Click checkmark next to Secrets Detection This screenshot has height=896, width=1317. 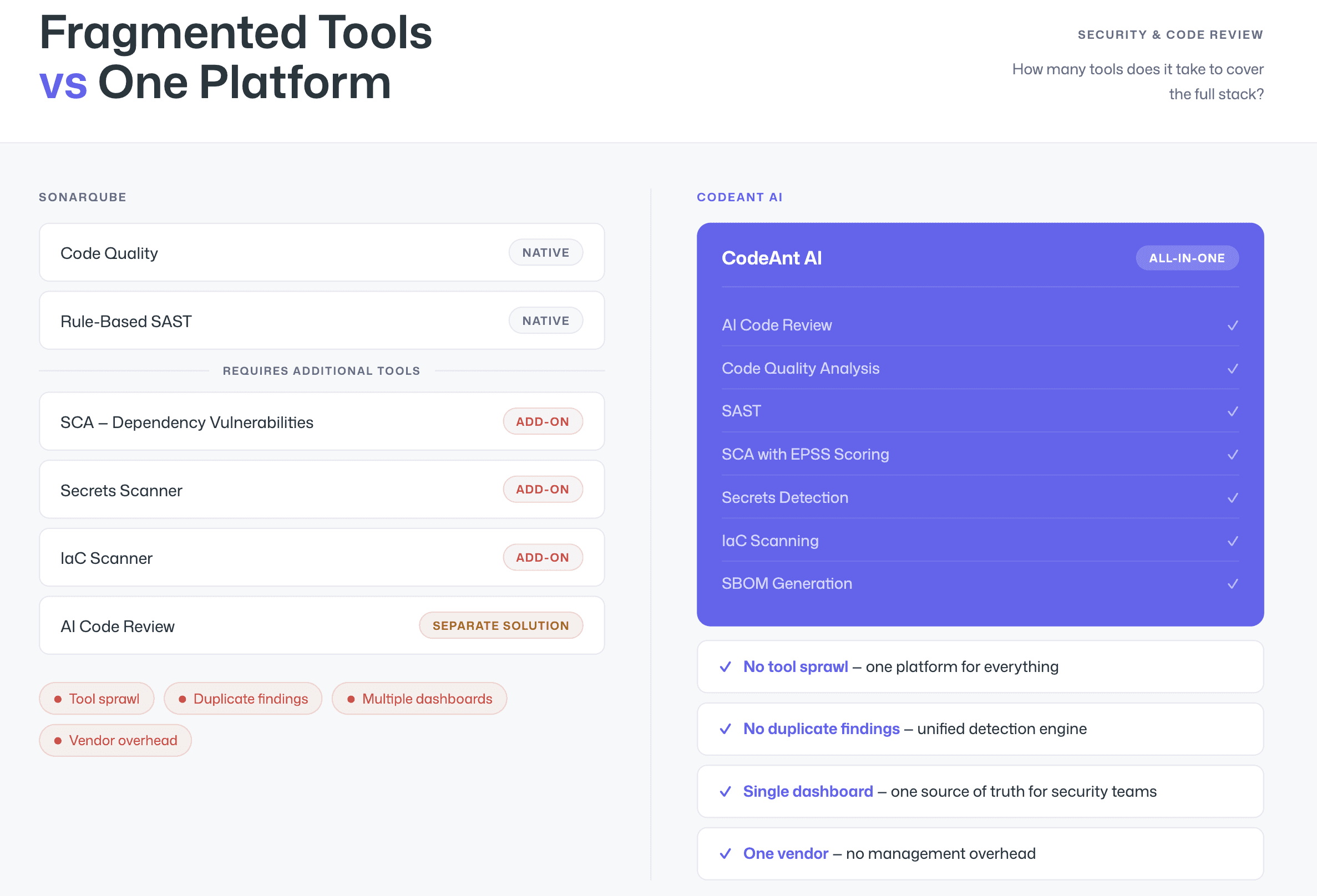tap(1233, 498)
